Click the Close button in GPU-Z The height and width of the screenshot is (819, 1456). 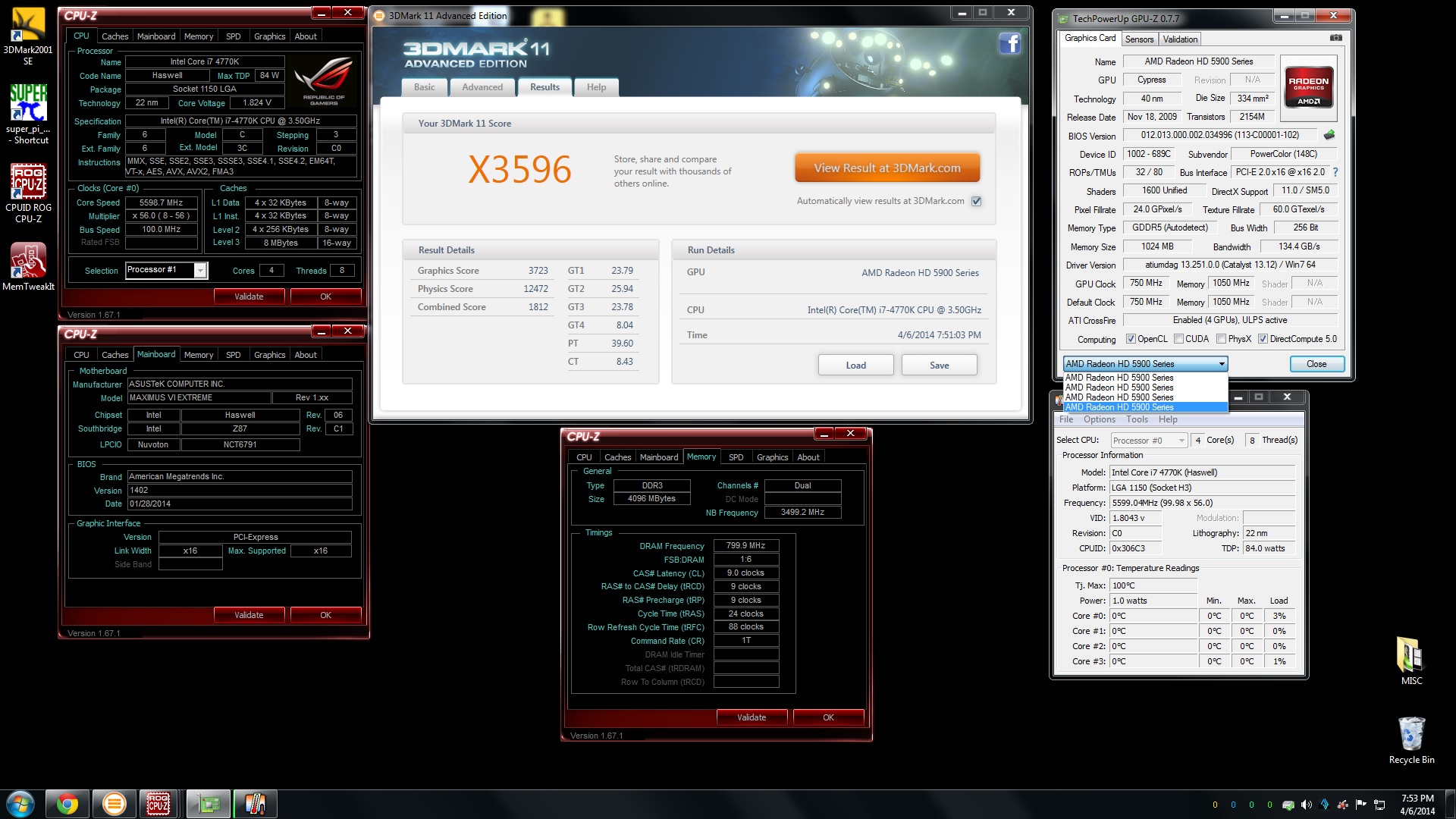point(1316,364)
